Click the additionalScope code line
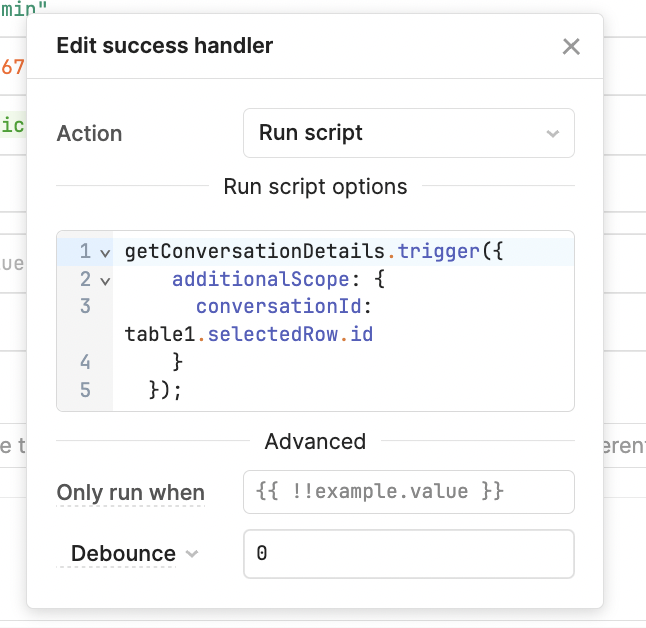646x628 pixels. tap(279, 279)
